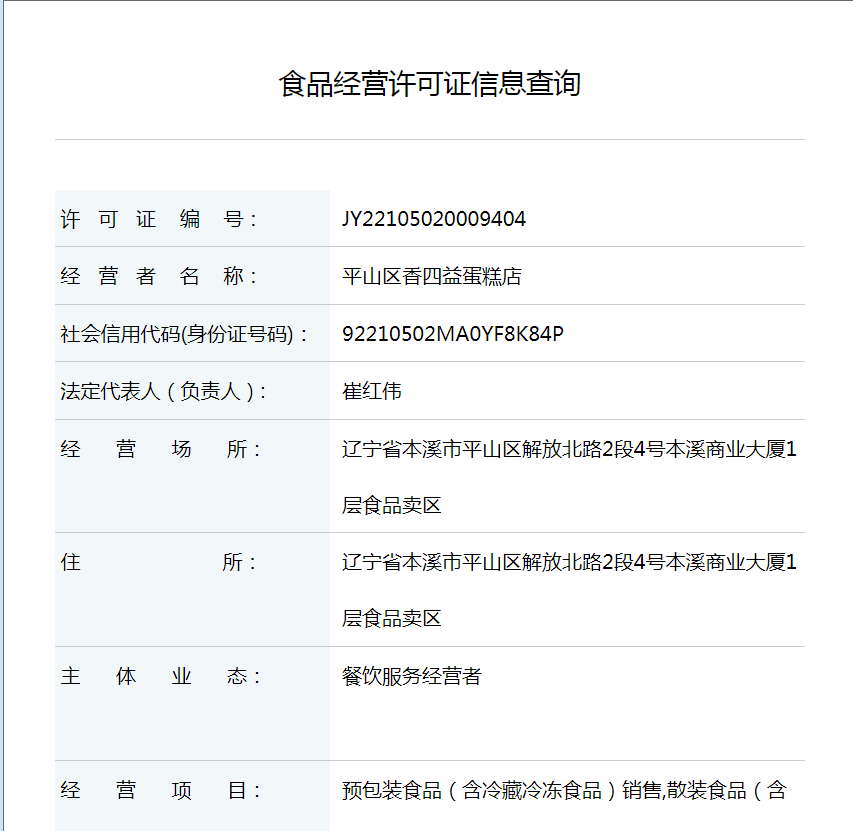The height and width of the screenshot is (831, 853).
Task: Select the 经营场所 label
Action: point(160,449)
